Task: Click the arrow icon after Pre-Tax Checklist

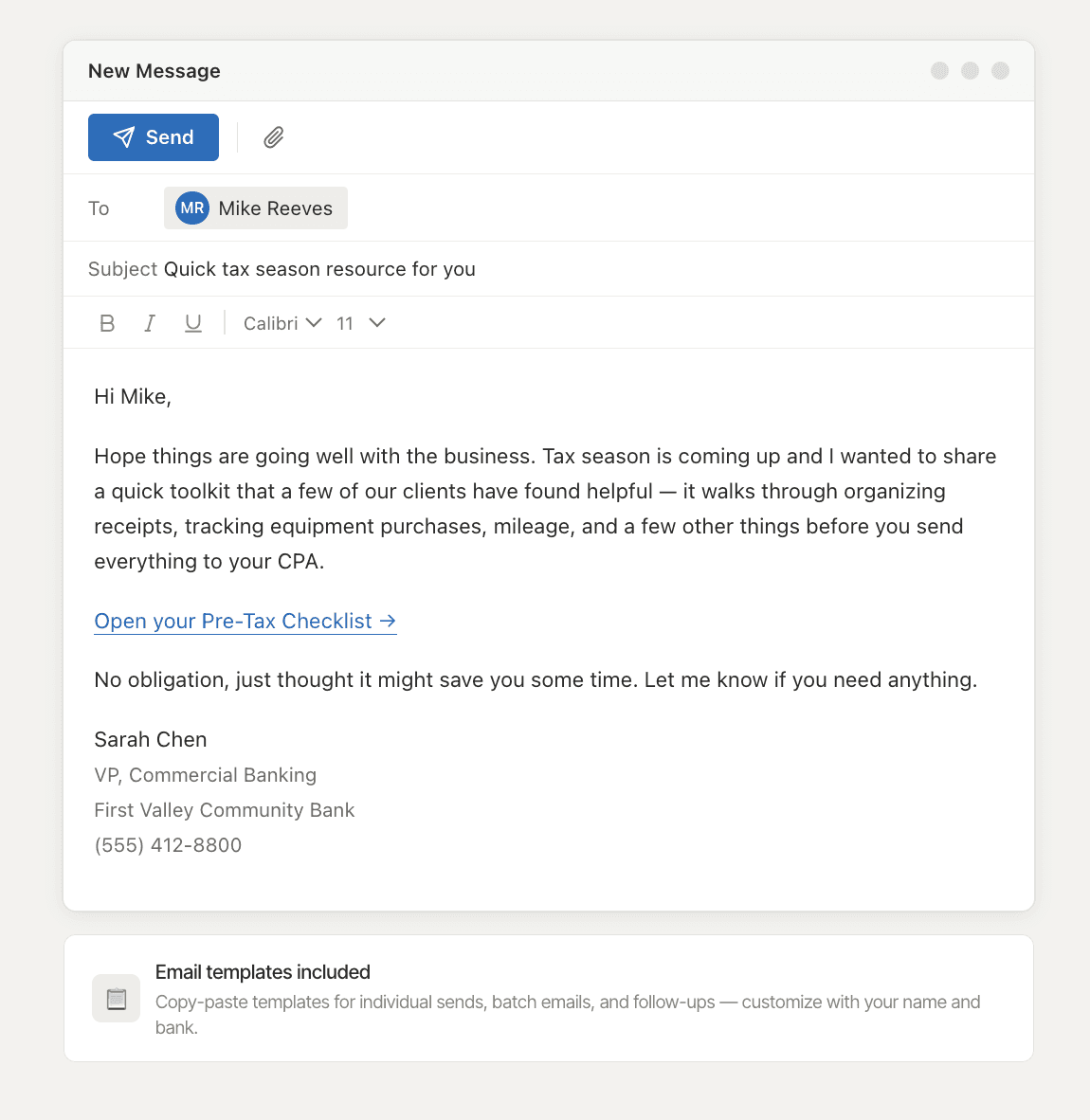Action: click(387, 621)
